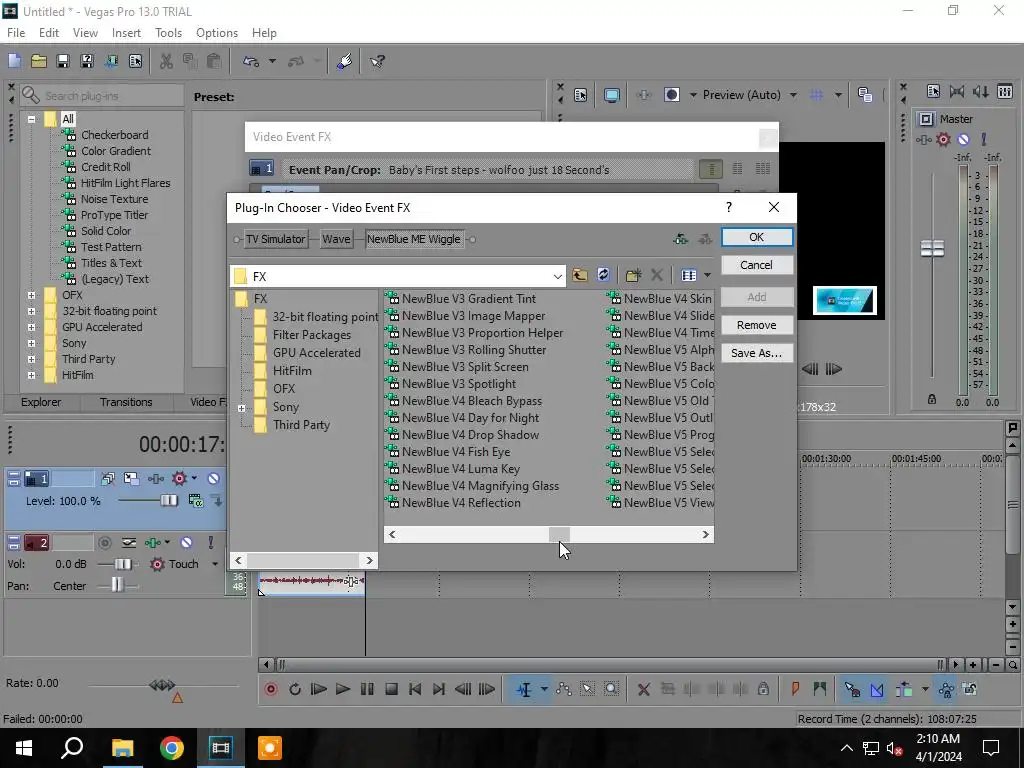Screen dimensions: 1024x768
Task: Click the New project icon in main toolbar
Action: pos(14,61)
